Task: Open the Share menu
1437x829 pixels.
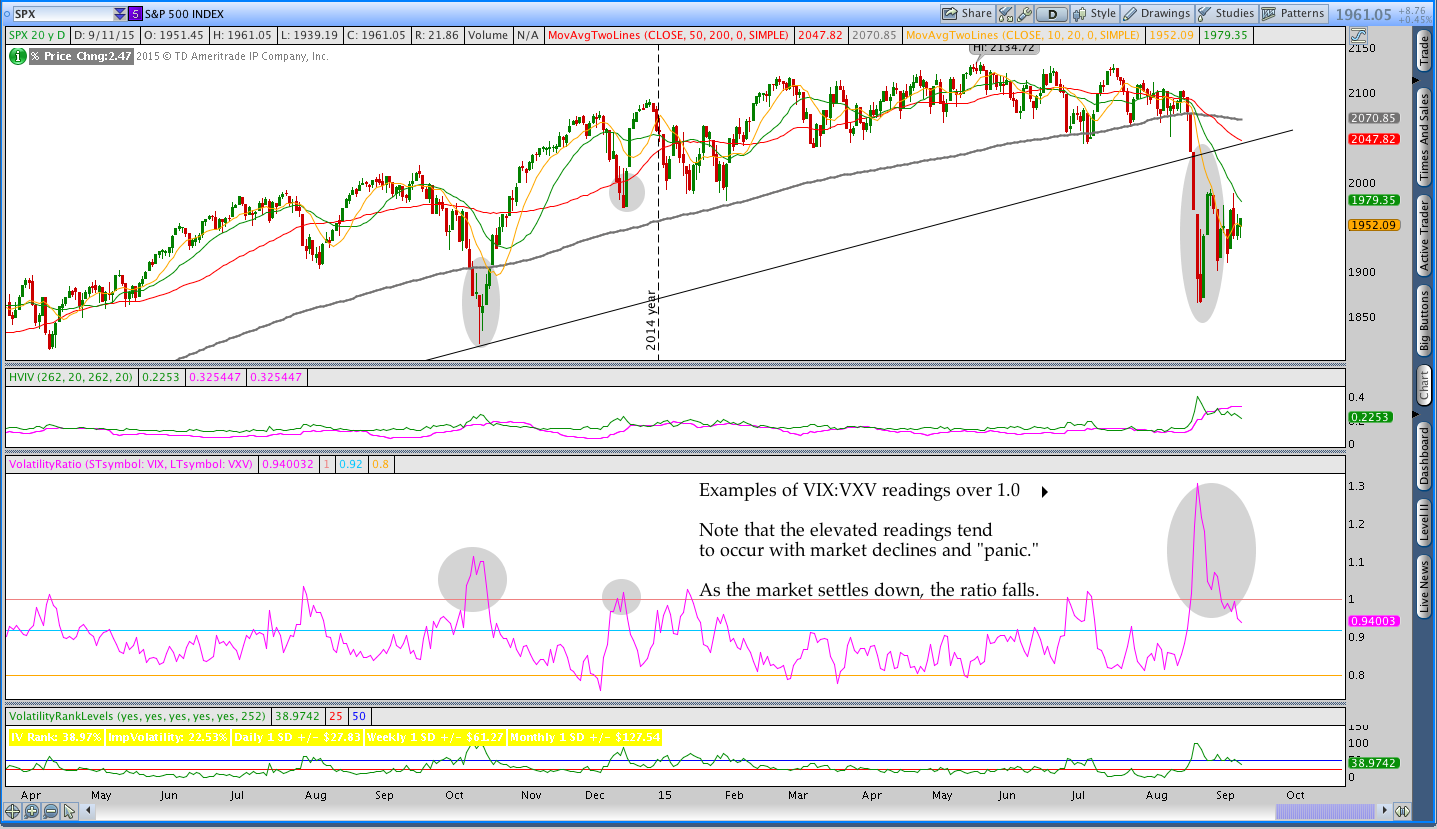Action: (x=967, y=14)
